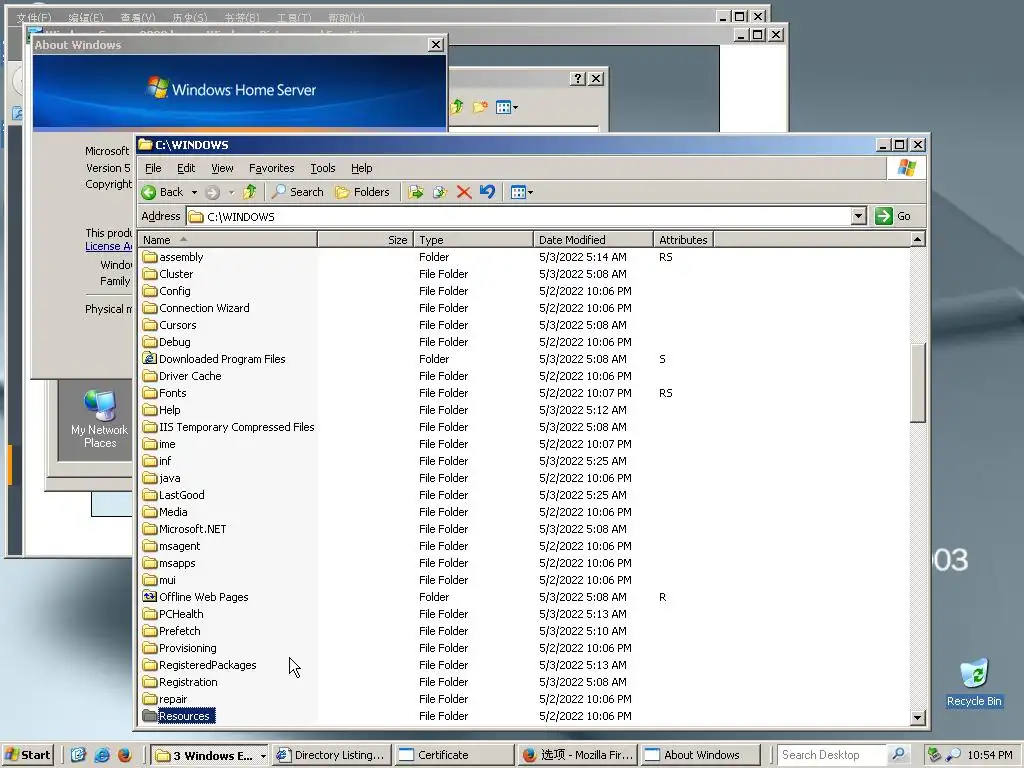Image resolution: width=1024 pixels, height=768 pixels.
Task: Click the file list scroll up arrow
Action: coord(917,240)
